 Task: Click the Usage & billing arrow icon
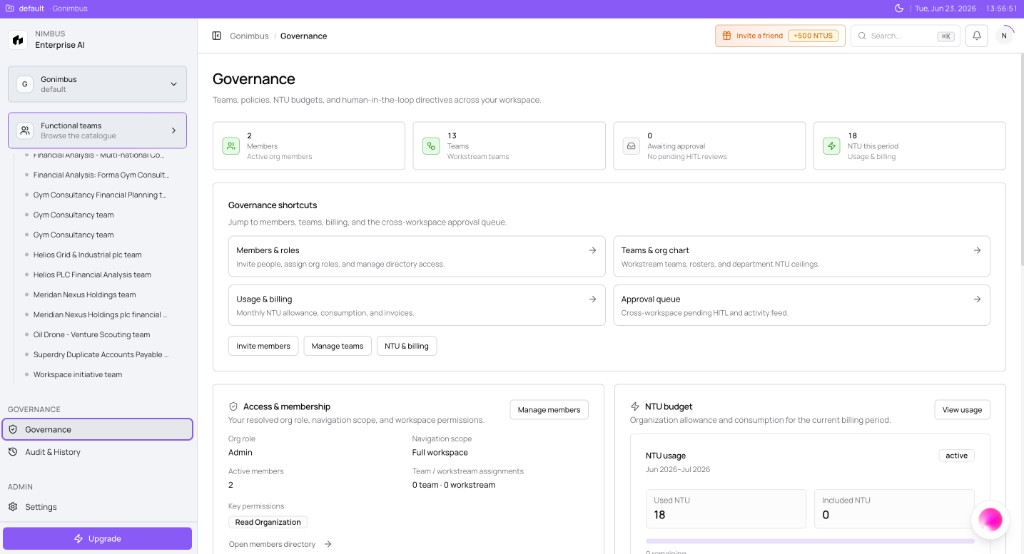pos(592,299)
